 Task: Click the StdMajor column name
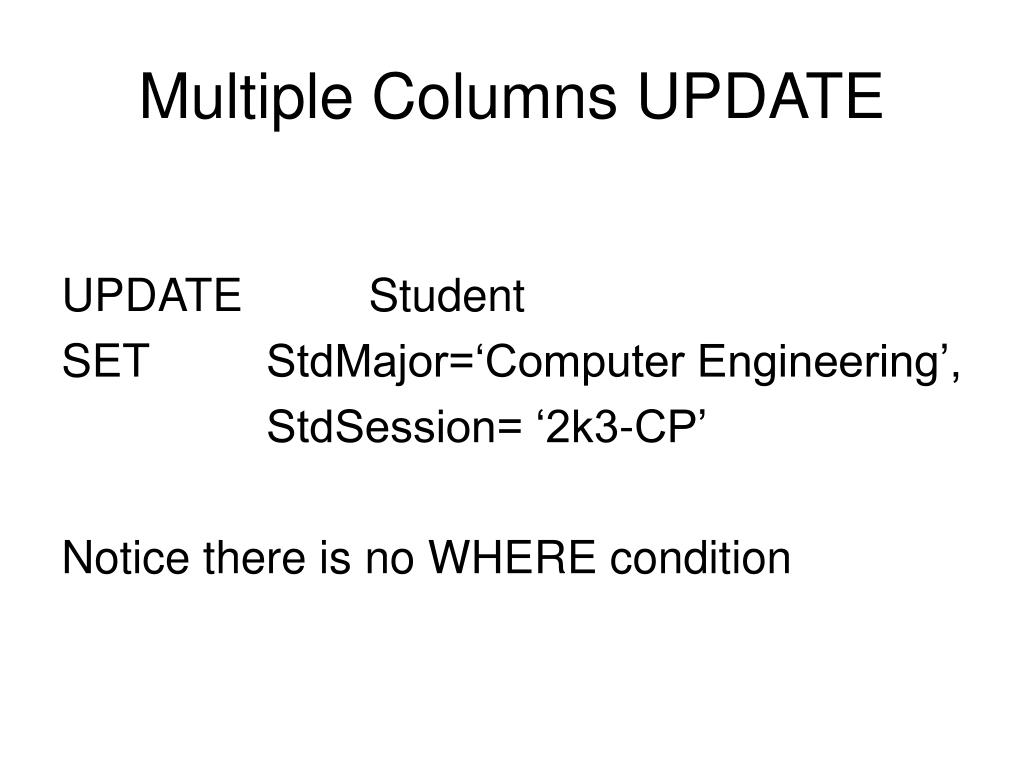coord(359,363)
